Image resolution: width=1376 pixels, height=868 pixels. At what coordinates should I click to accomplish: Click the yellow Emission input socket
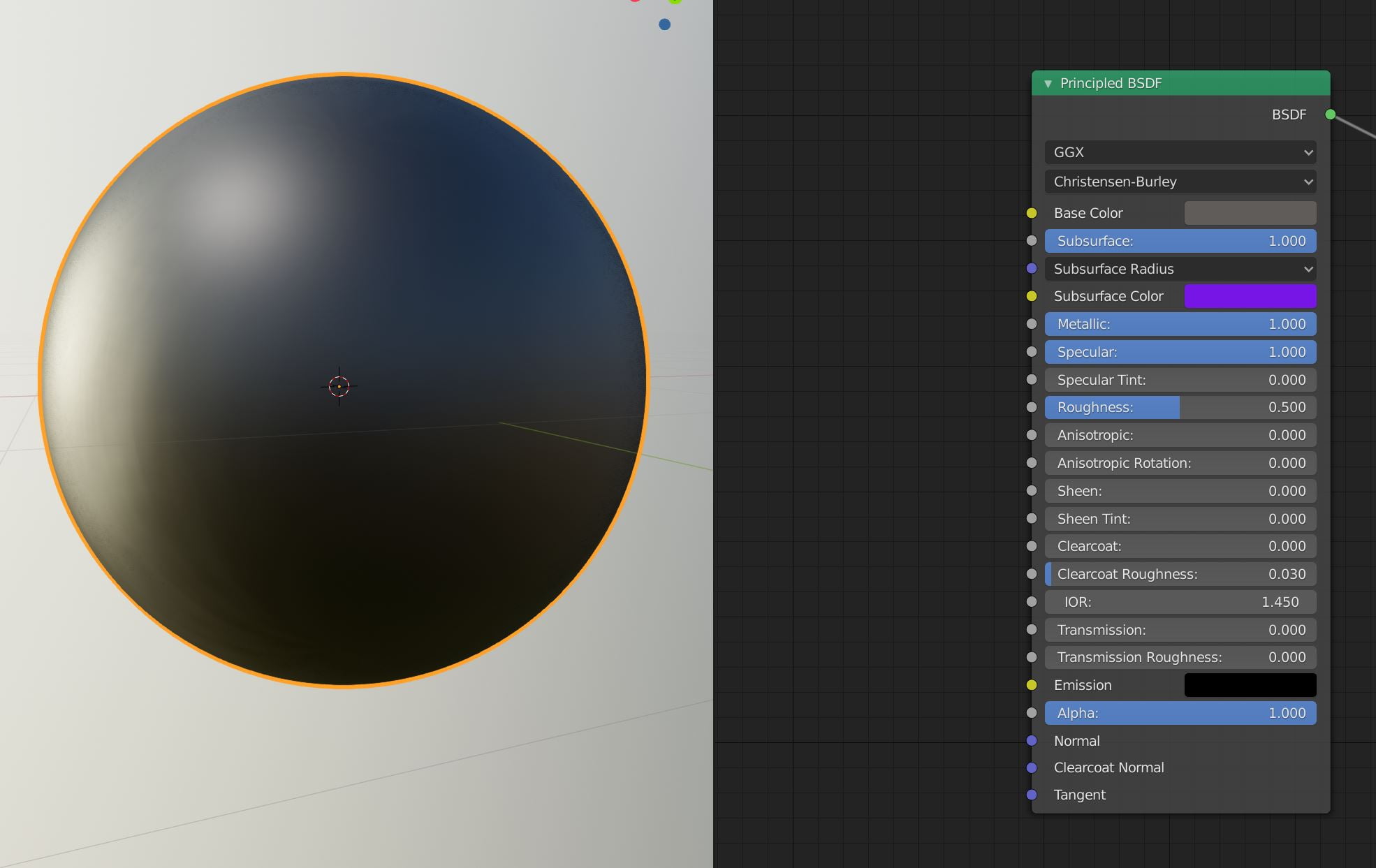coord(1032,685)
